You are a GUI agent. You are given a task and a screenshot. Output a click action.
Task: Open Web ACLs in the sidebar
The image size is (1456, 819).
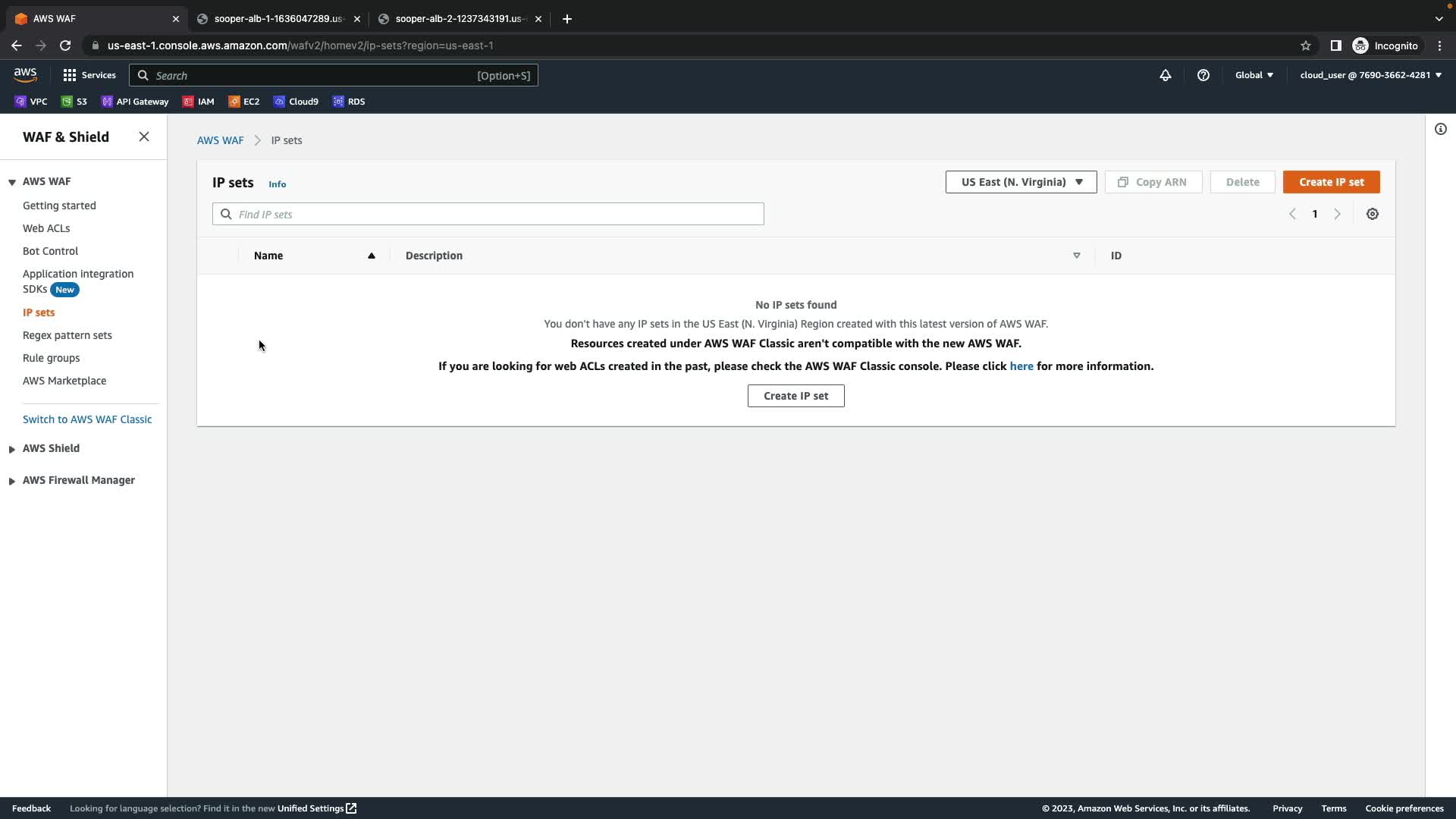(x=46, y=228)
